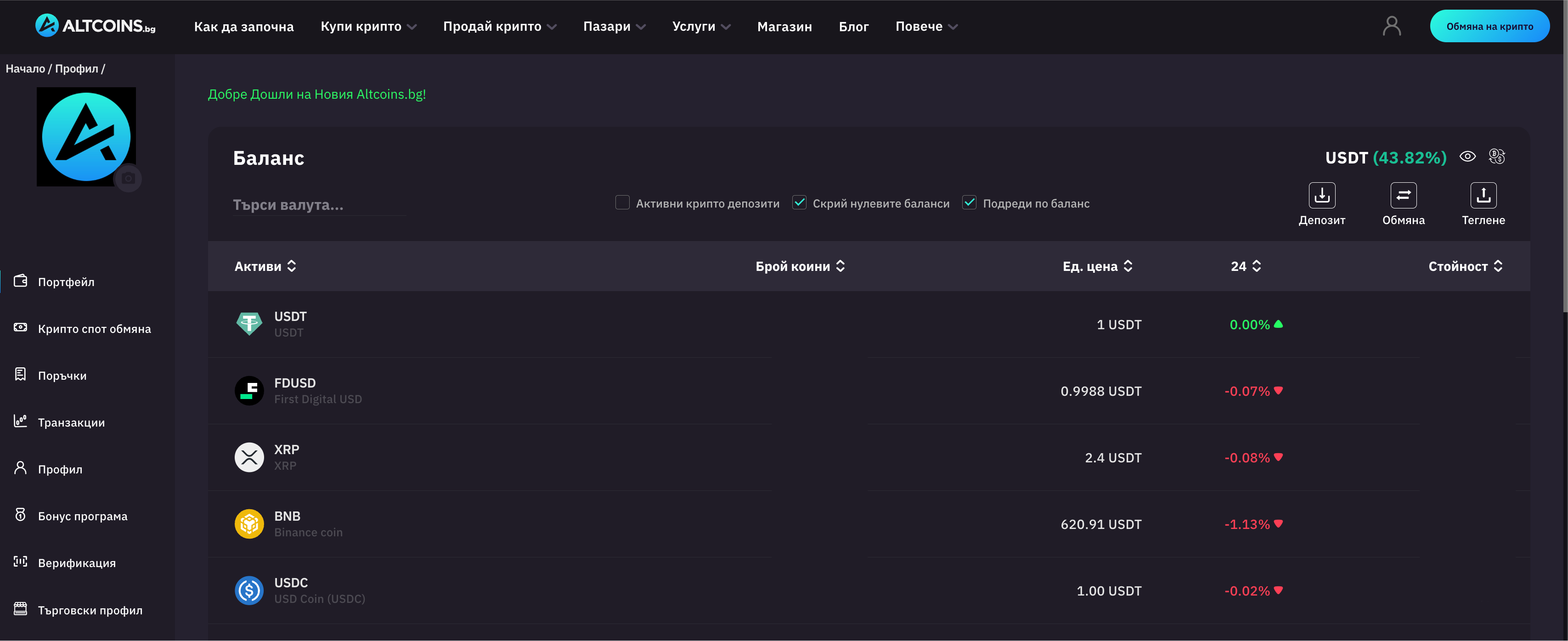Click the 0.9988 USDT price value
This screenshot has height=641, width=1568.
[1100, 391]
